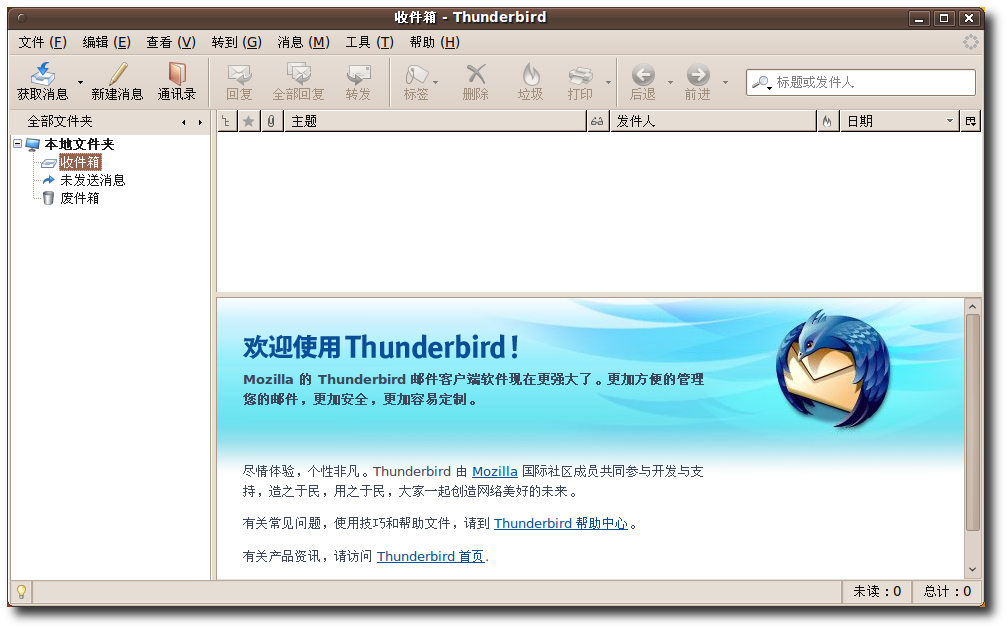This screenshot has width=1008, height=630.
Task: Switch to previous folder view with left arrow
Action: tap(183, 122)
